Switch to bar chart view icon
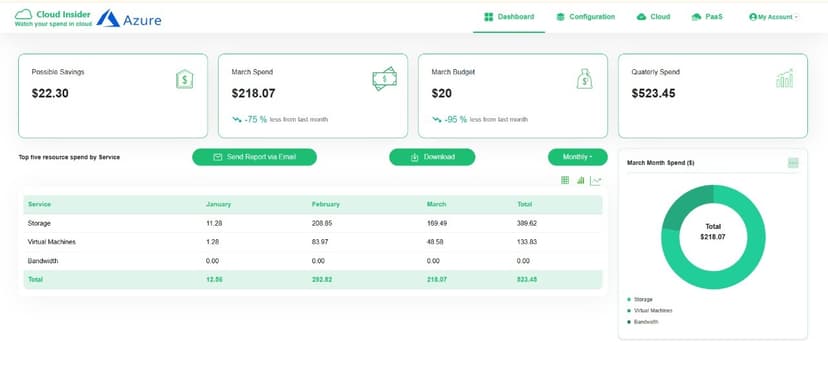The height and width of the screenshot is (388, 828). click(x=580, y=181)
